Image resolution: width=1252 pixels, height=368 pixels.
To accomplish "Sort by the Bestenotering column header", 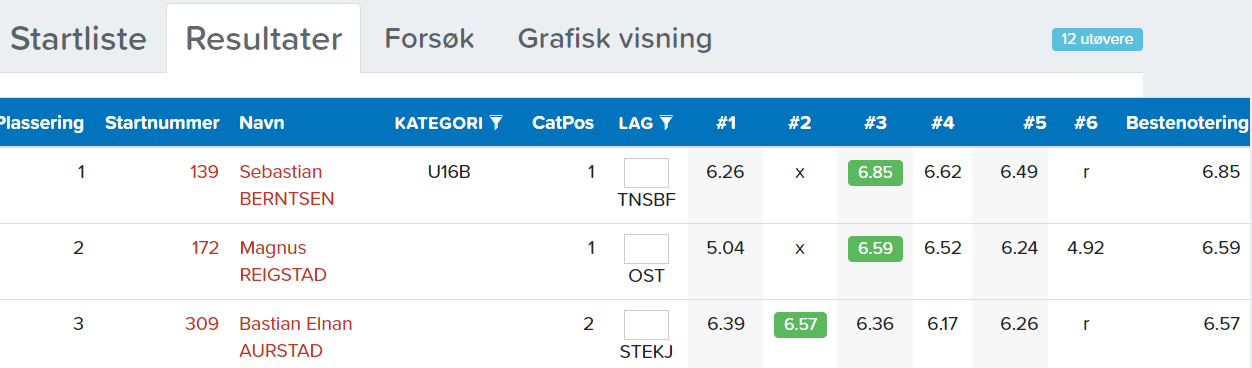I will click(x=1187, y=123).
